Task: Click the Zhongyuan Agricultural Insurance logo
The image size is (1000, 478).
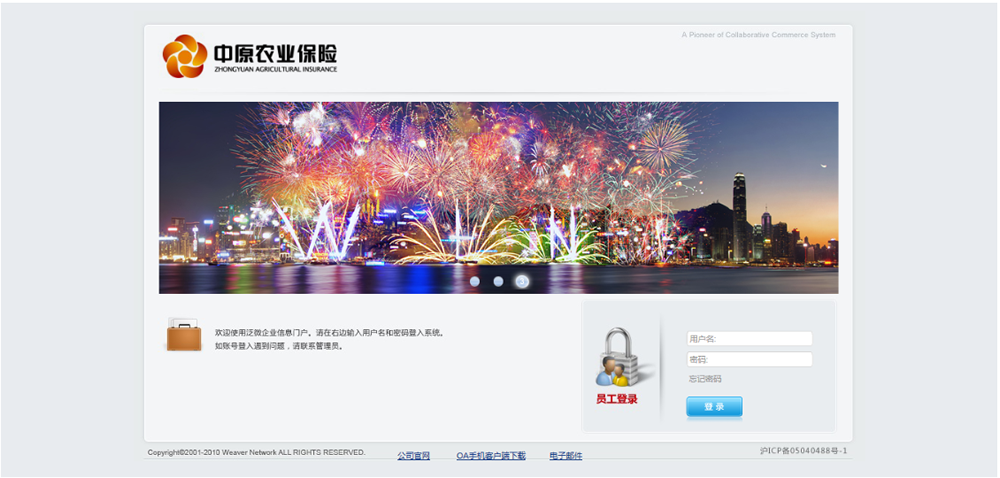Action: click(x=250, y=56)
